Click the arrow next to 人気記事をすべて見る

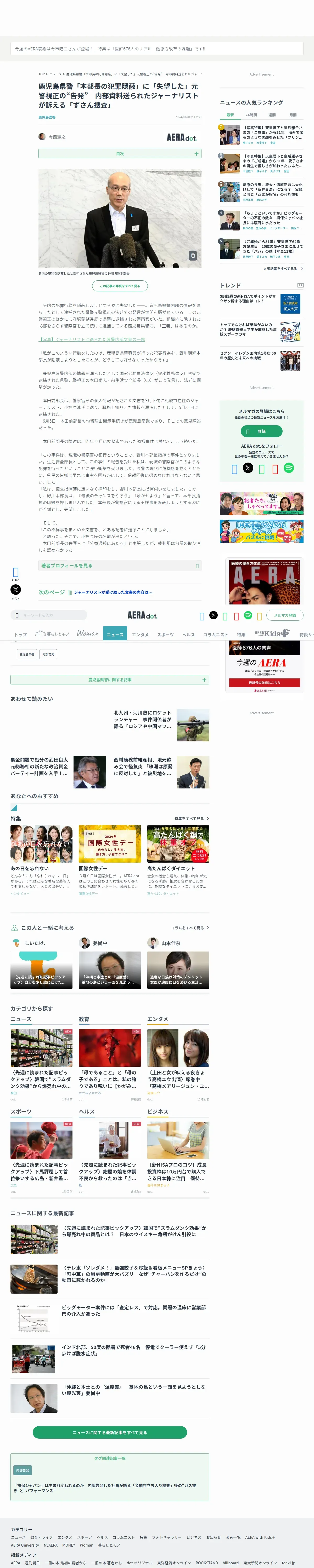click(x=302, y=268)
